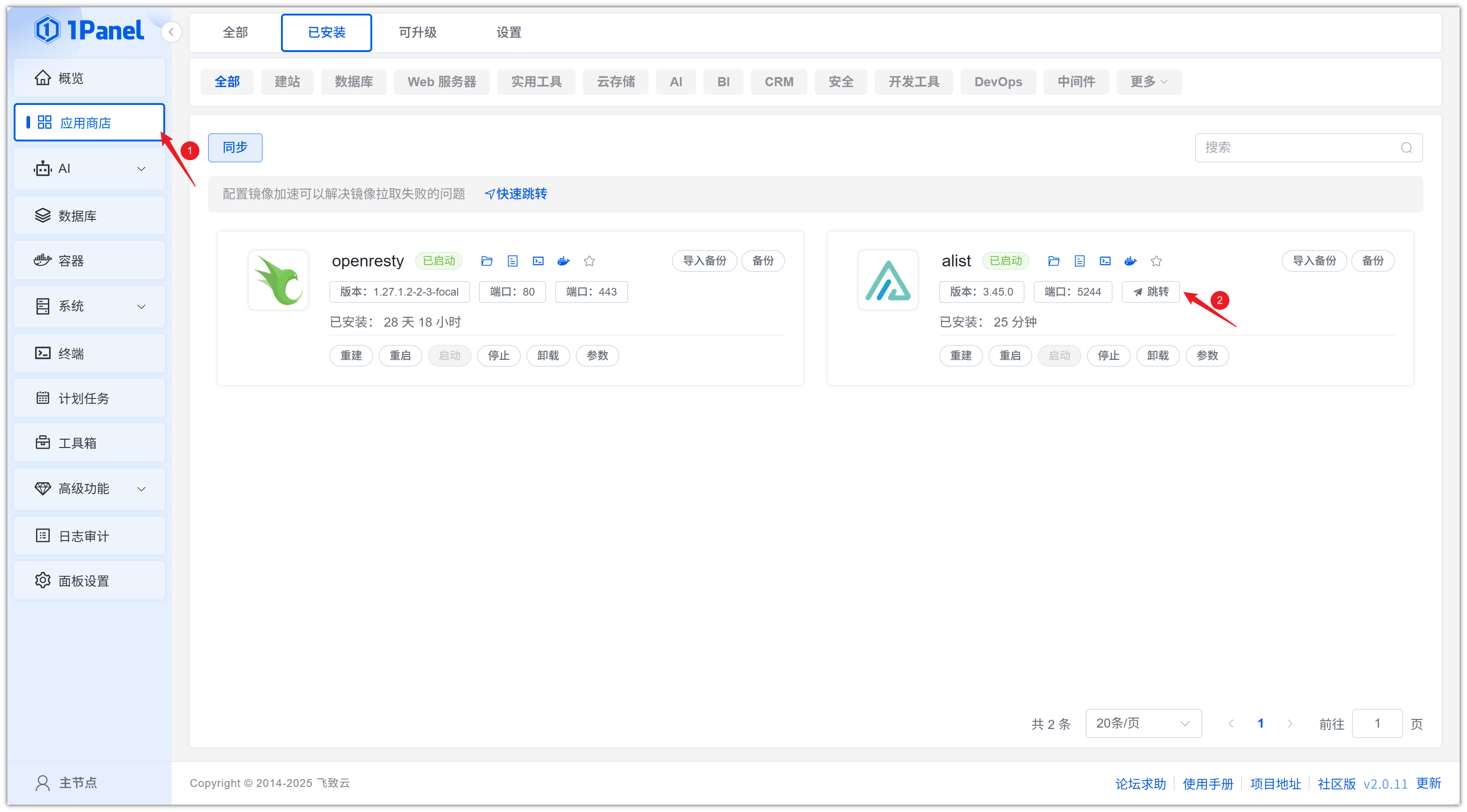Collapse the sidebar with arrow button
The image size is (1467, 812).
coord(172,32)
